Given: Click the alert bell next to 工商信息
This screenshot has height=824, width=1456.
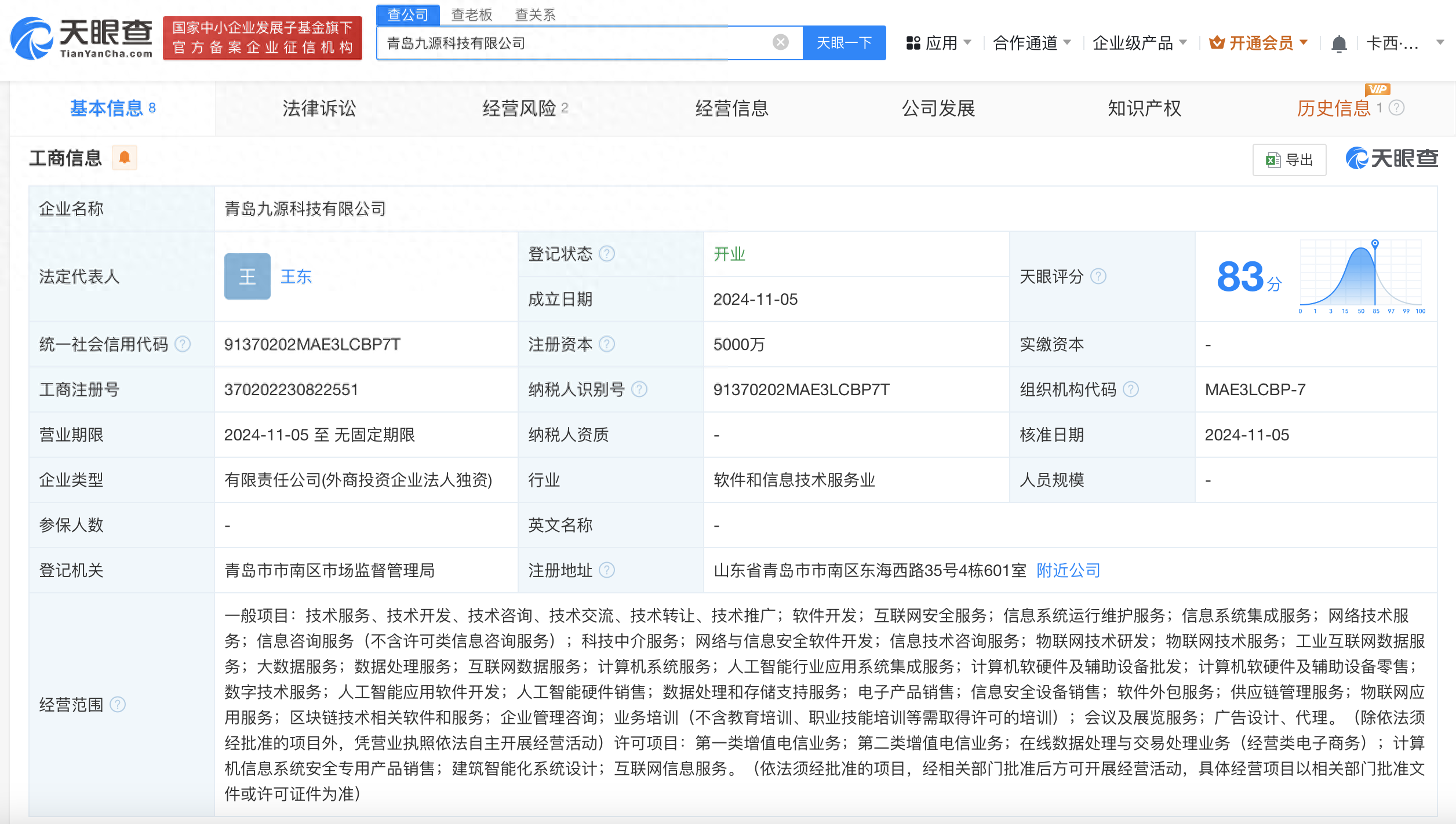Looking at the screenshot, I should click(x=123, y=158).
